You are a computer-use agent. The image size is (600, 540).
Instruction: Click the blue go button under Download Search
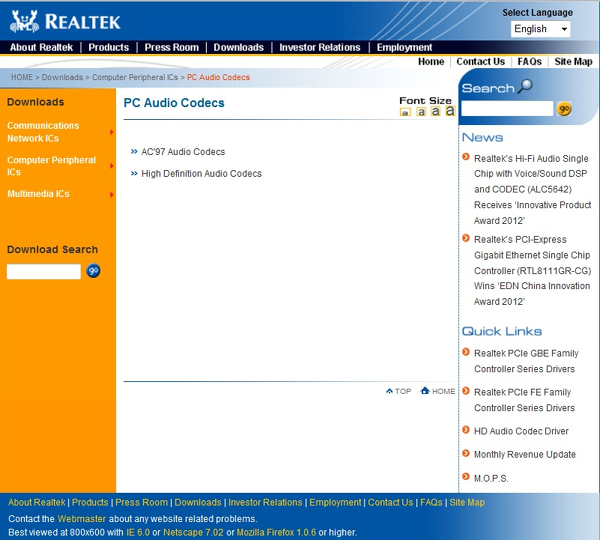pos(93,271)
